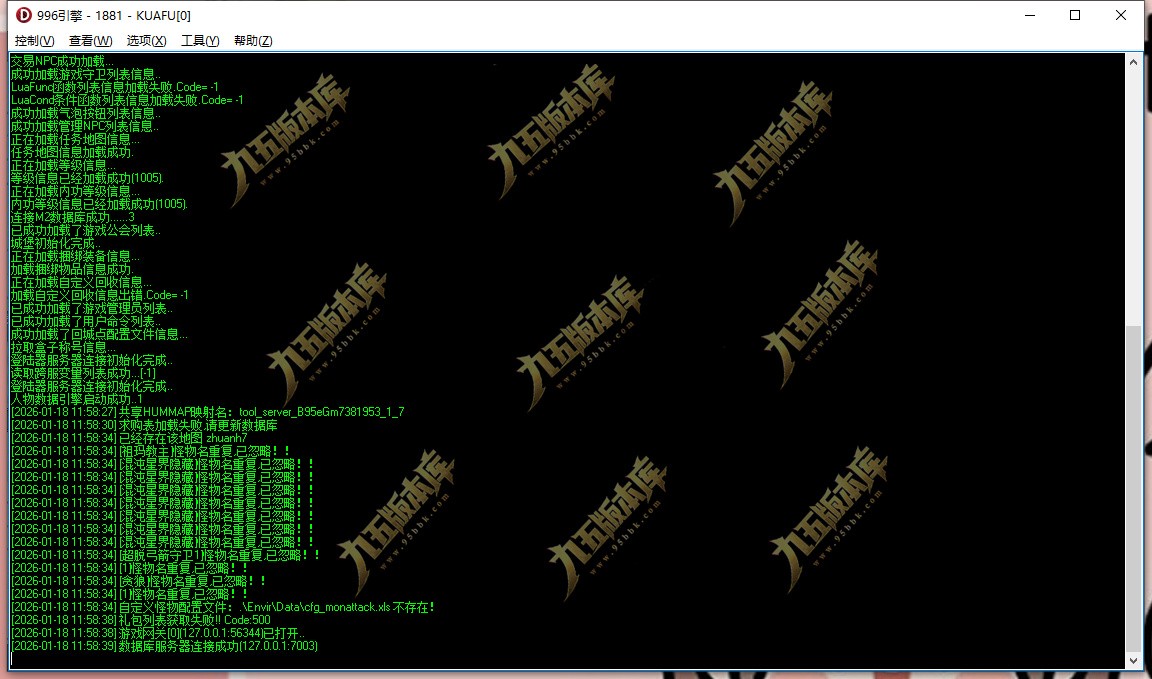The image size is (1152, 679).
Task: Click the line 任务地图信息加载成功
Action: (72, 152)
